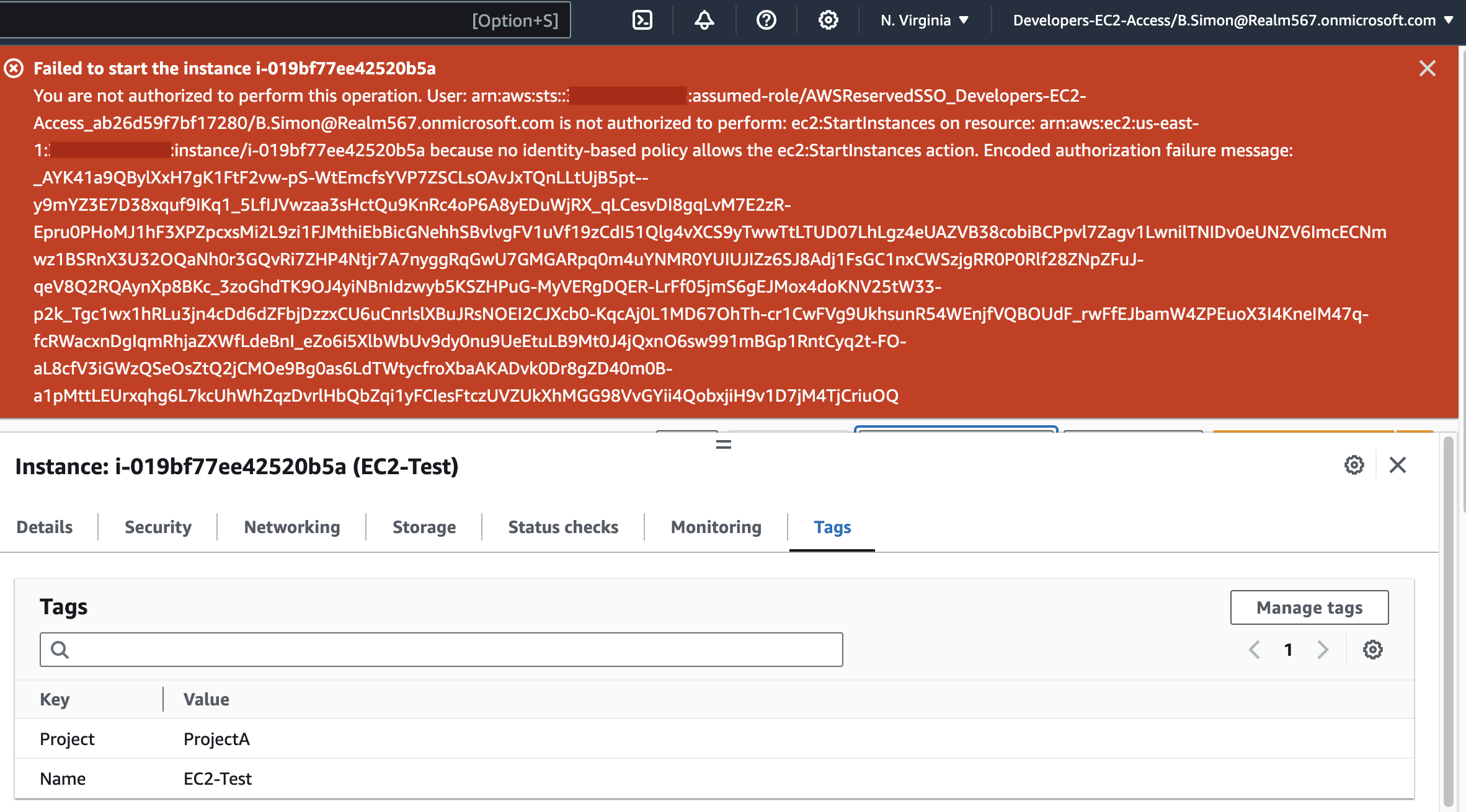Switch to the Security tab
1466x812 pixels.
click(x=158, y=527)
